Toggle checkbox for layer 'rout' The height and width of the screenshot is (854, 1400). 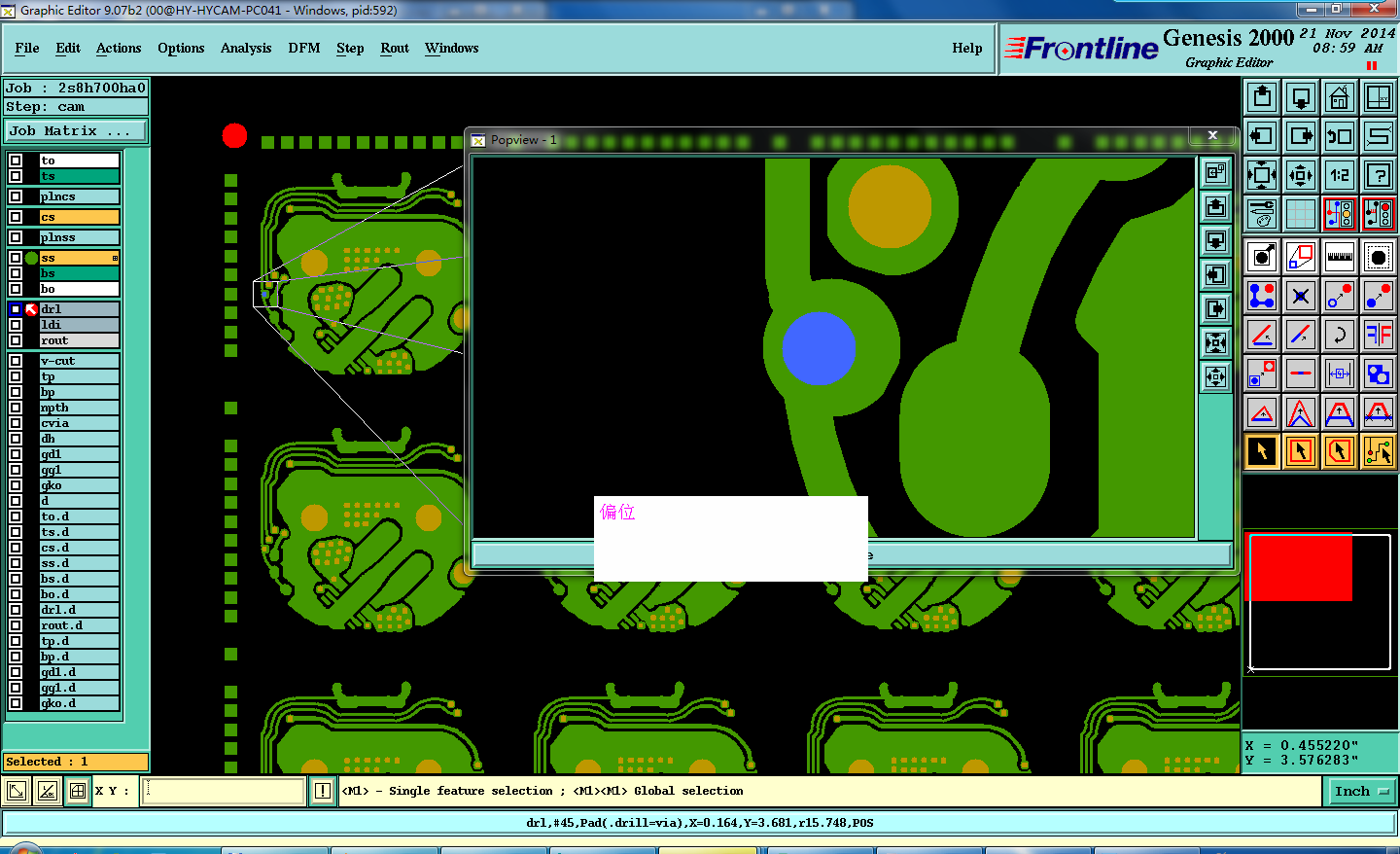[16, 340]
